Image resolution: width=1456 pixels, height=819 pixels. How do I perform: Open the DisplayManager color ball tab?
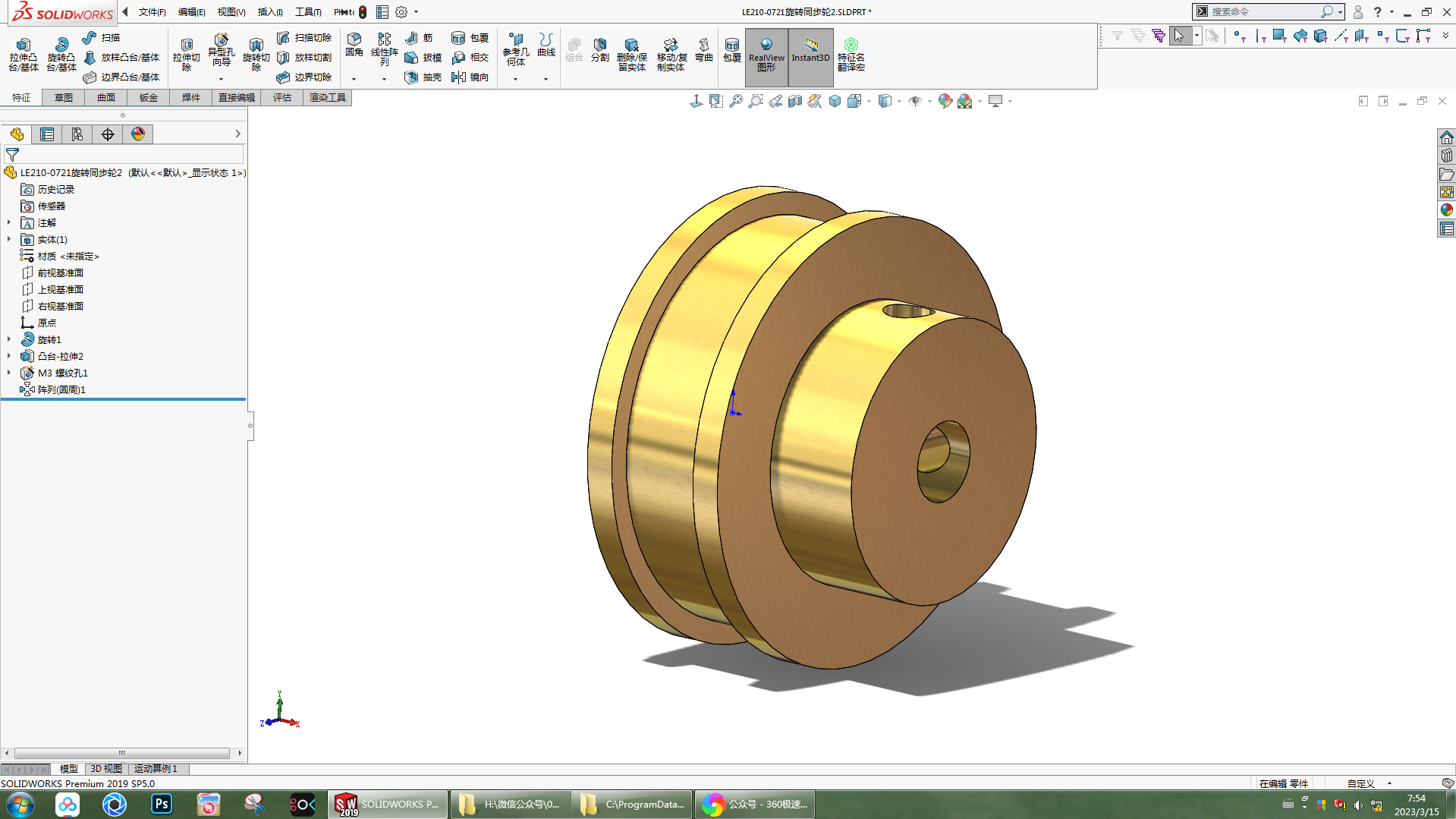click(x=138, y=134)
